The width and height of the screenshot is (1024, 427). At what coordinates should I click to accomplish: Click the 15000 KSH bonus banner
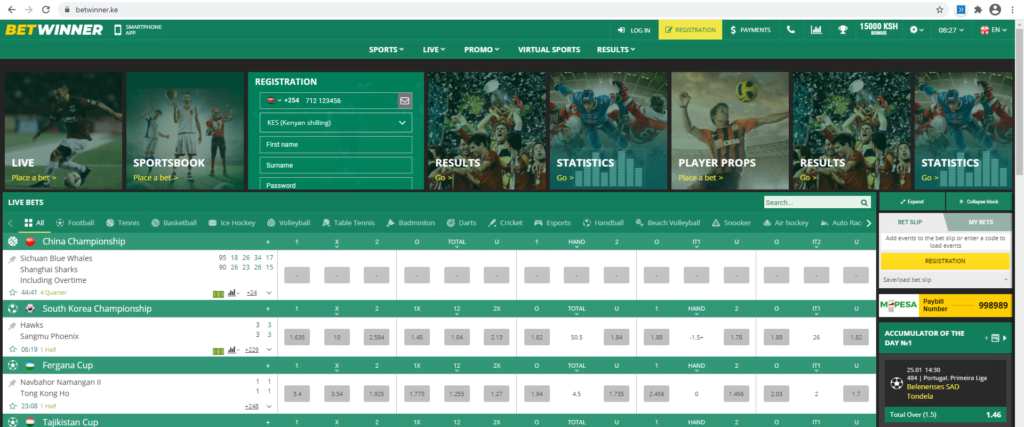coord(878,29)
